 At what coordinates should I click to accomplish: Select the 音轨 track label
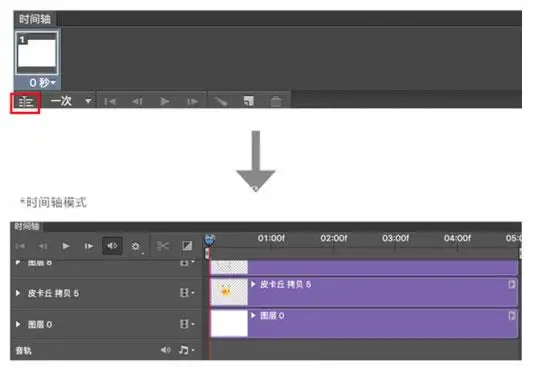23,351
